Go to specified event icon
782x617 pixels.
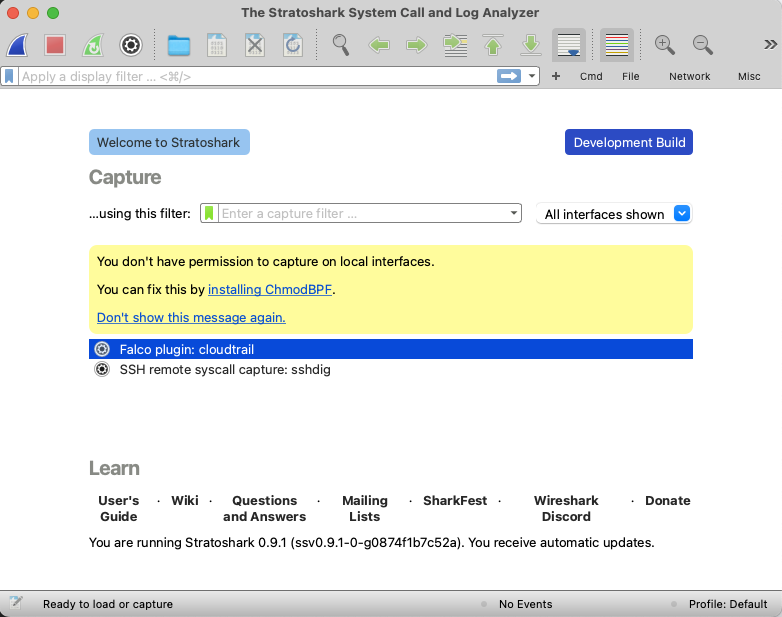455,45
